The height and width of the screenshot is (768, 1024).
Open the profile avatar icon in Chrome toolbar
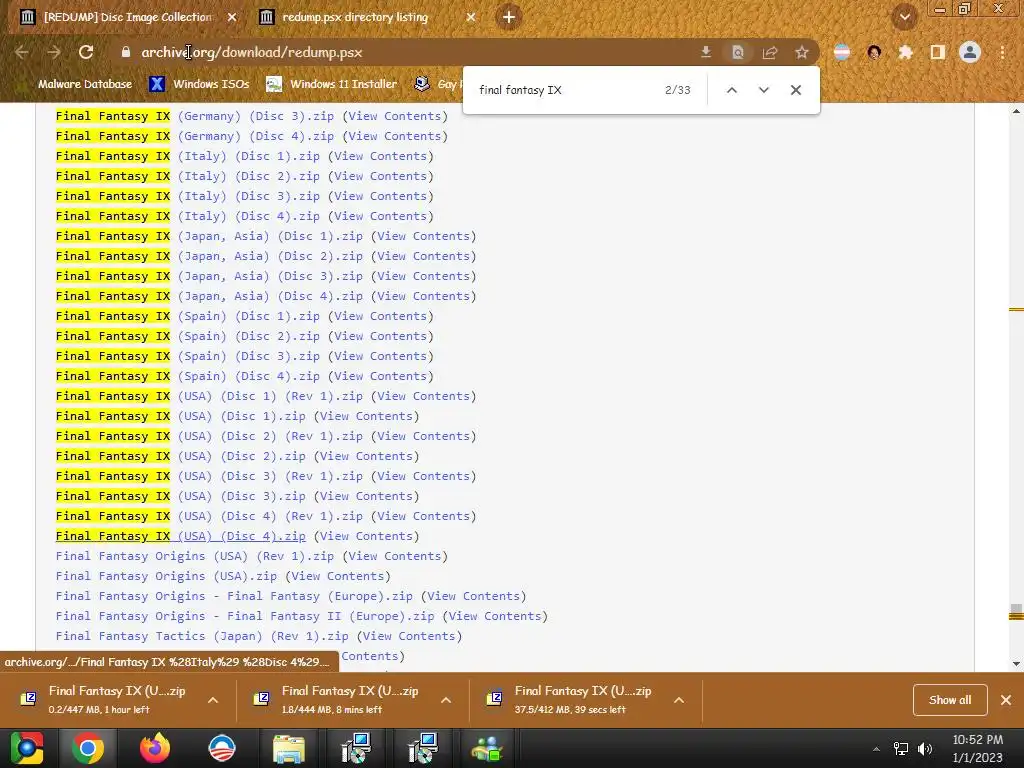tap(970, 52)
